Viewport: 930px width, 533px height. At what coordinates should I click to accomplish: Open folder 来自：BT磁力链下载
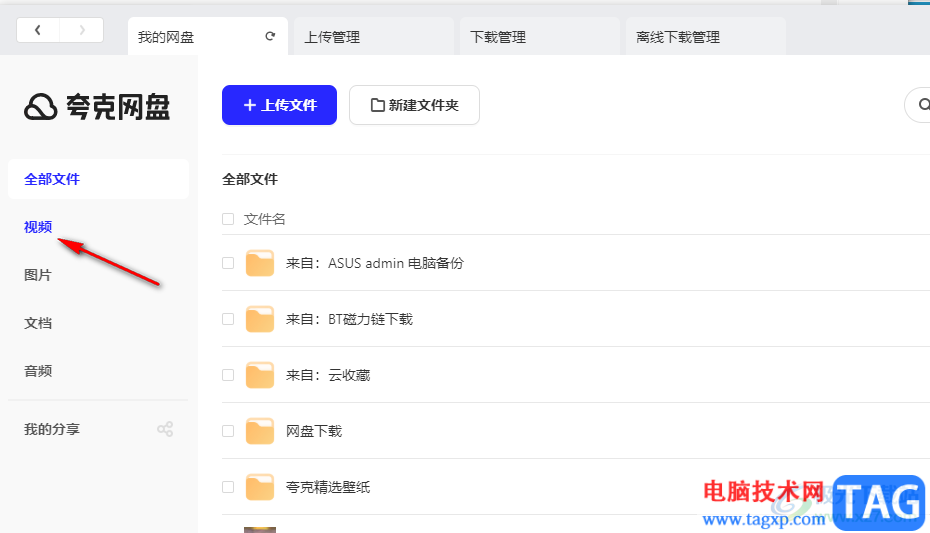(349, 319)
